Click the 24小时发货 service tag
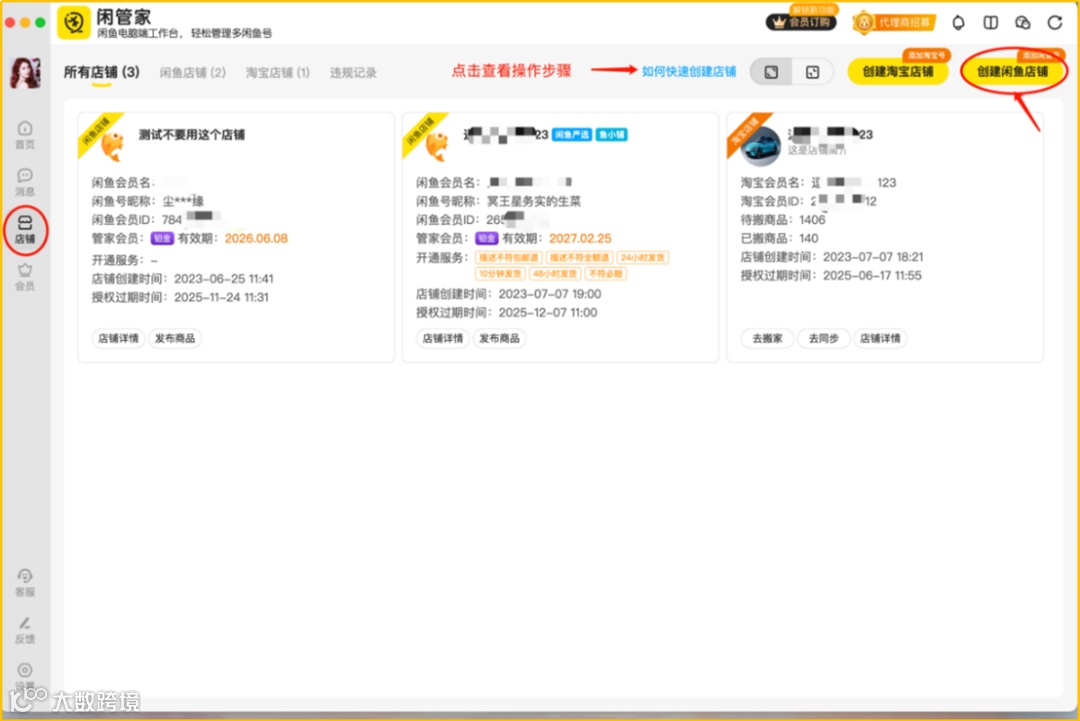This screenshot has width=1080, height=721. [x=643, y=258]
